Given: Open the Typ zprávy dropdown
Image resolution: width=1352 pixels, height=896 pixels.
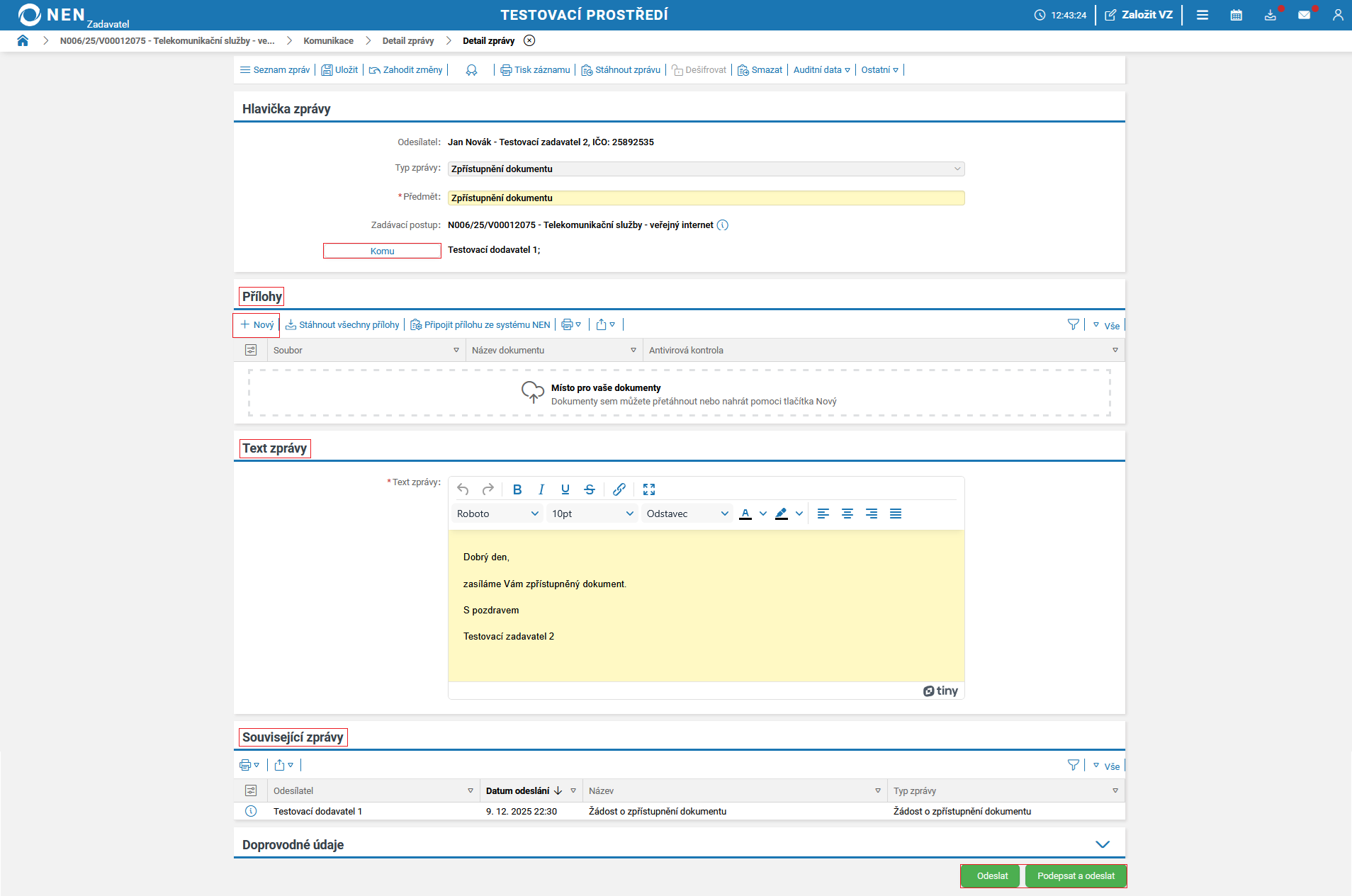Looking at the screenshot, I should point(705,169).
